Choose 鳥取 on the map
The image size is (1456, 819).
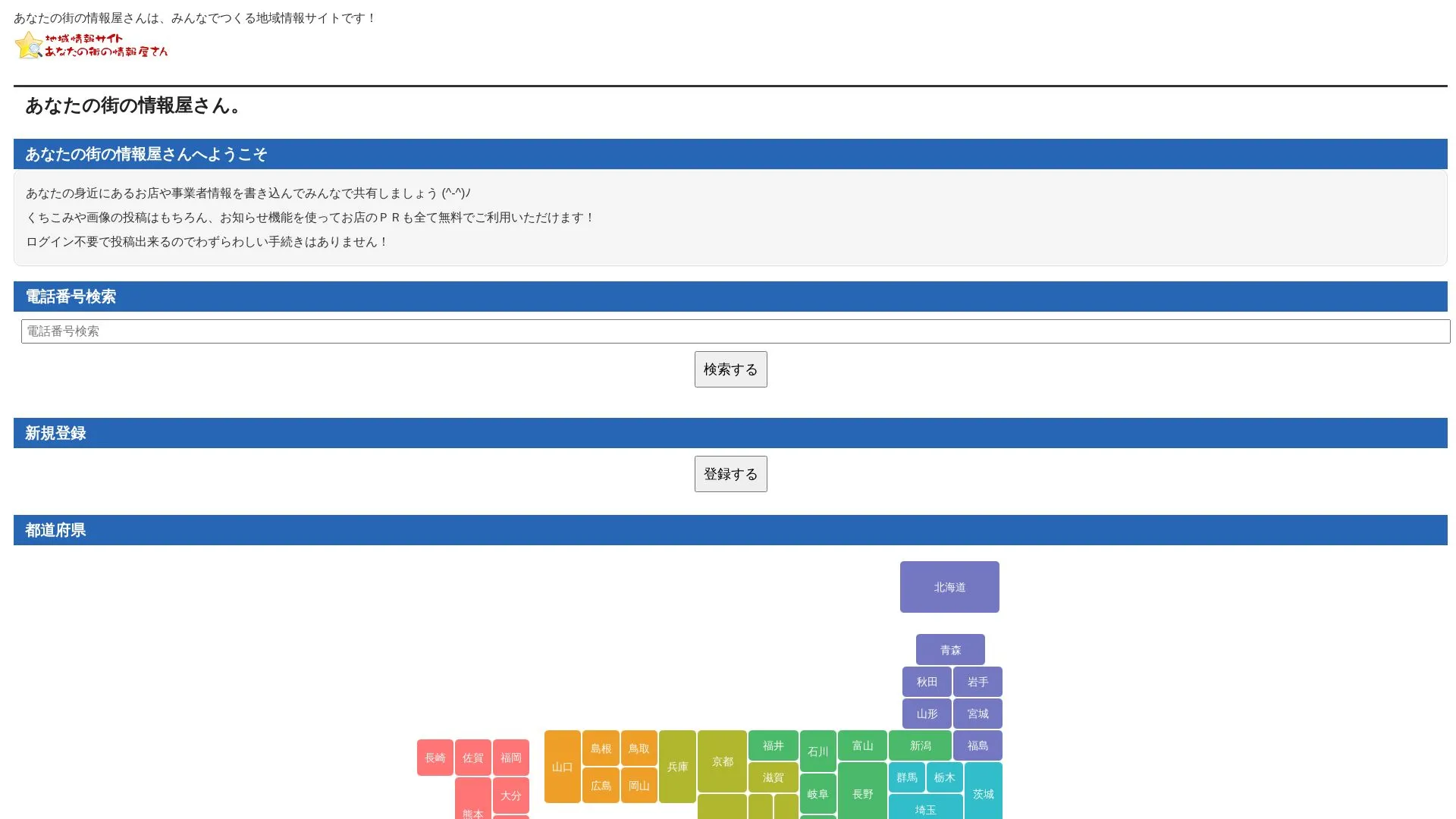(639, 748)
